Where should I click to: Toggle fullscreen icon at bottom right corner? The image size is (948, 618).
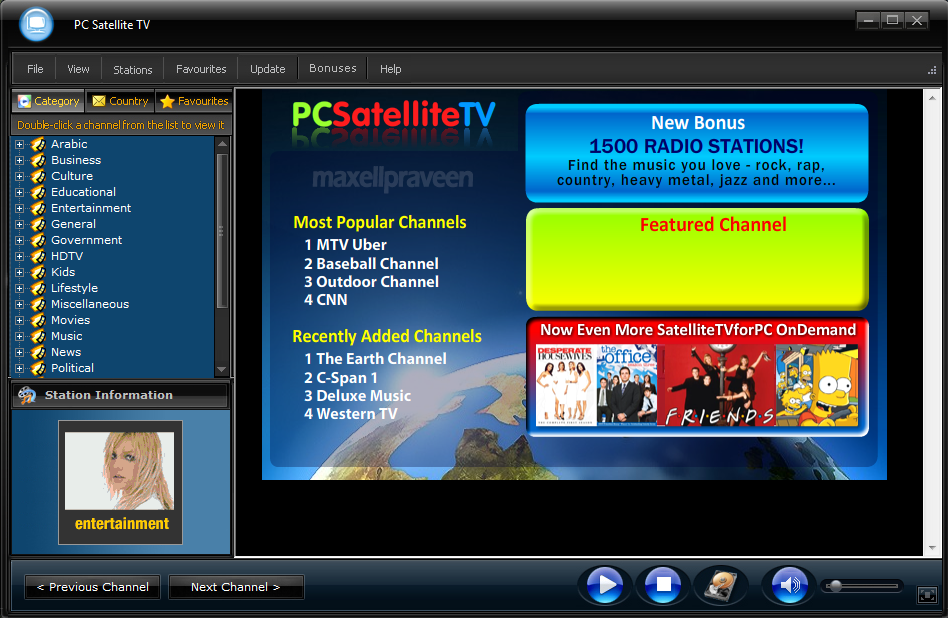tap(927, 595)
